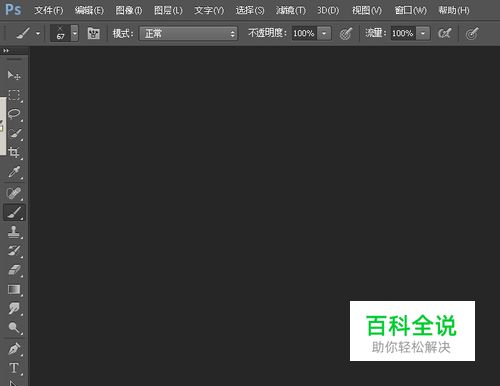Select the Brush tool in toolbox
This screenshot has height=386, width=500.
point(14,213)
